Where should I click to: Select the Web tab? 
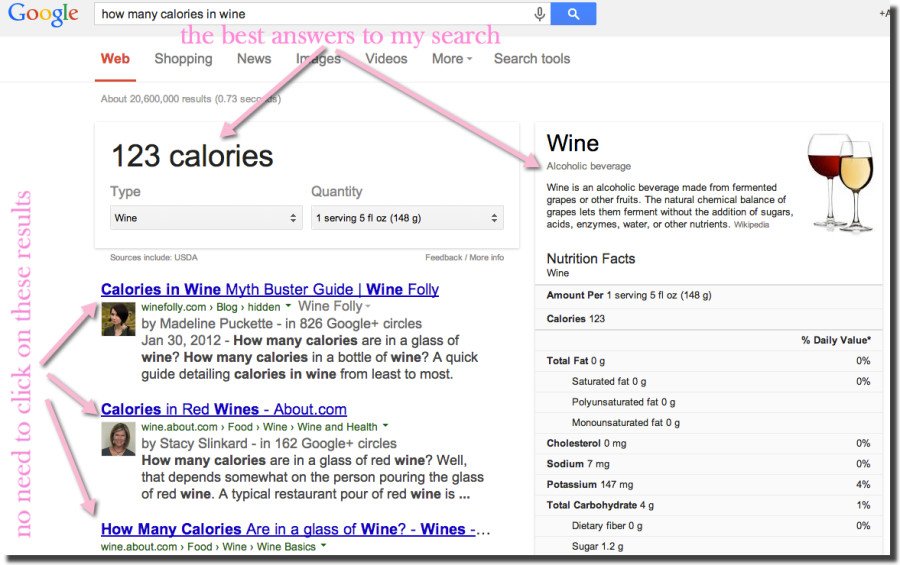click(115, 59)
